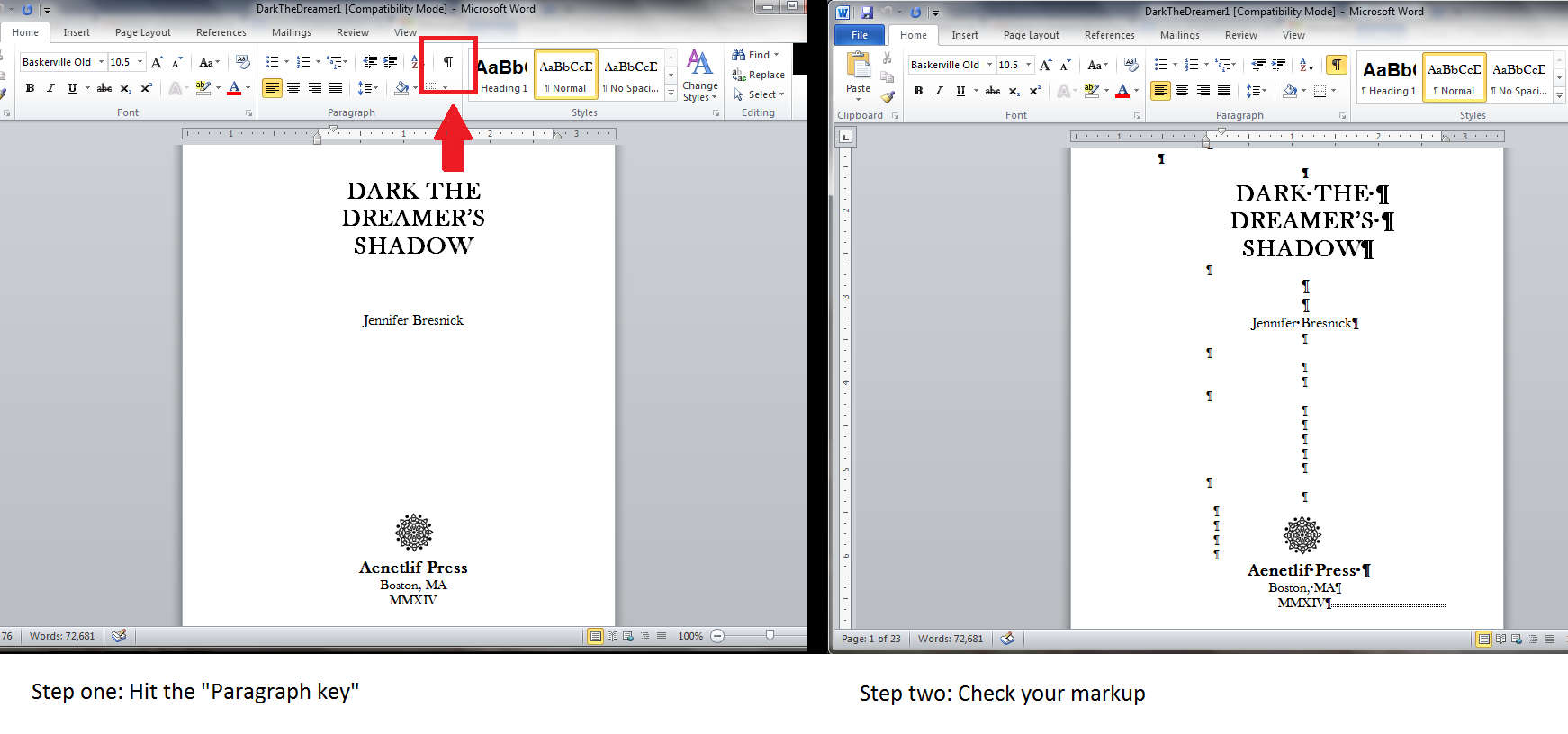This screenshot has height=734, width=1568.
Task: Click Replace in the Editing group
Action: coord(759,75)
